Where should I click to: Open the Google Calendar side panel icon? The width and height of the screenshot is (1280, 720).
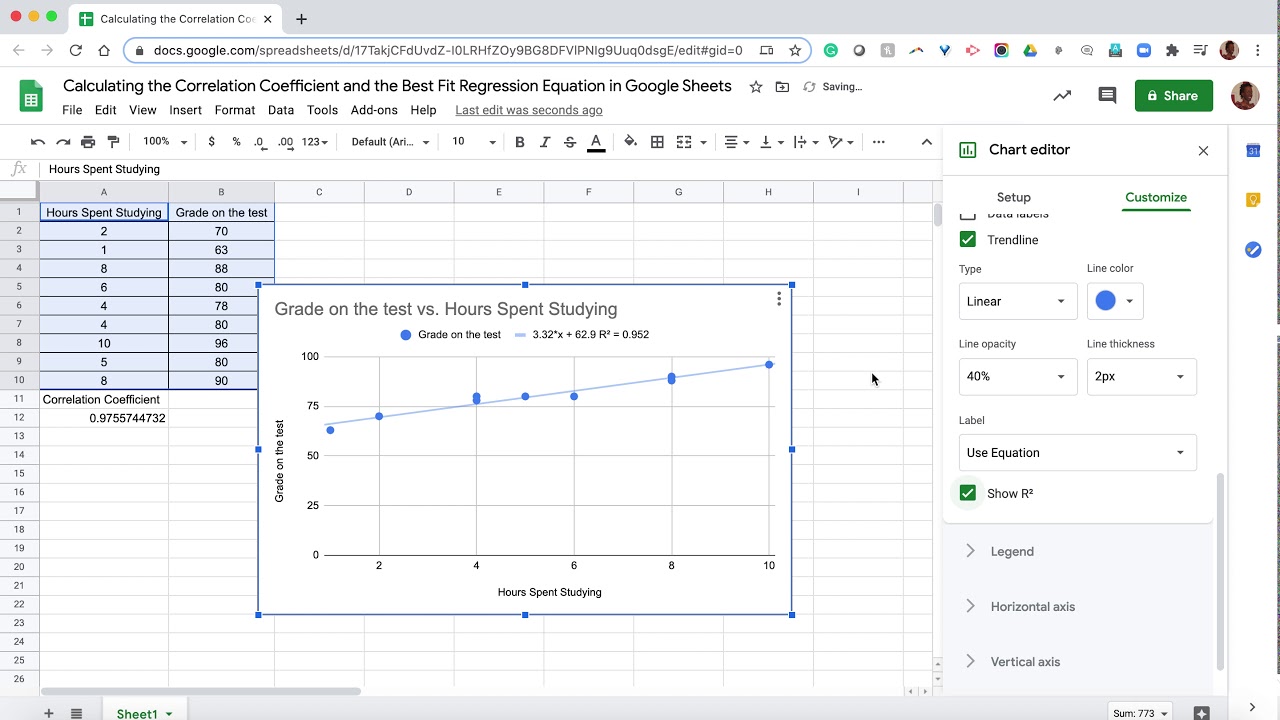[1253, 151]
